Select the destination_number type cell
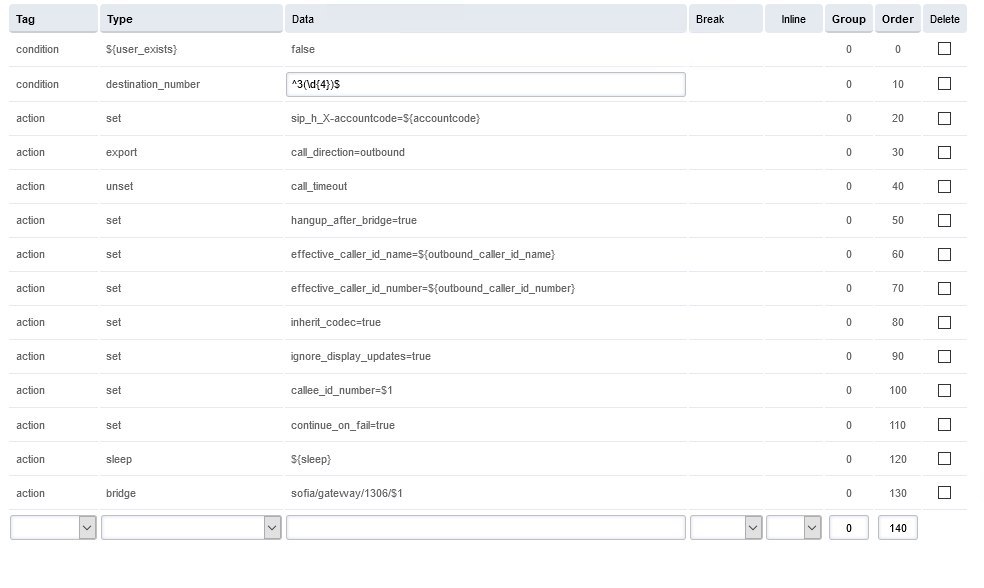The width and height of the screenshot is (984, 588). (x=152, y=84)
